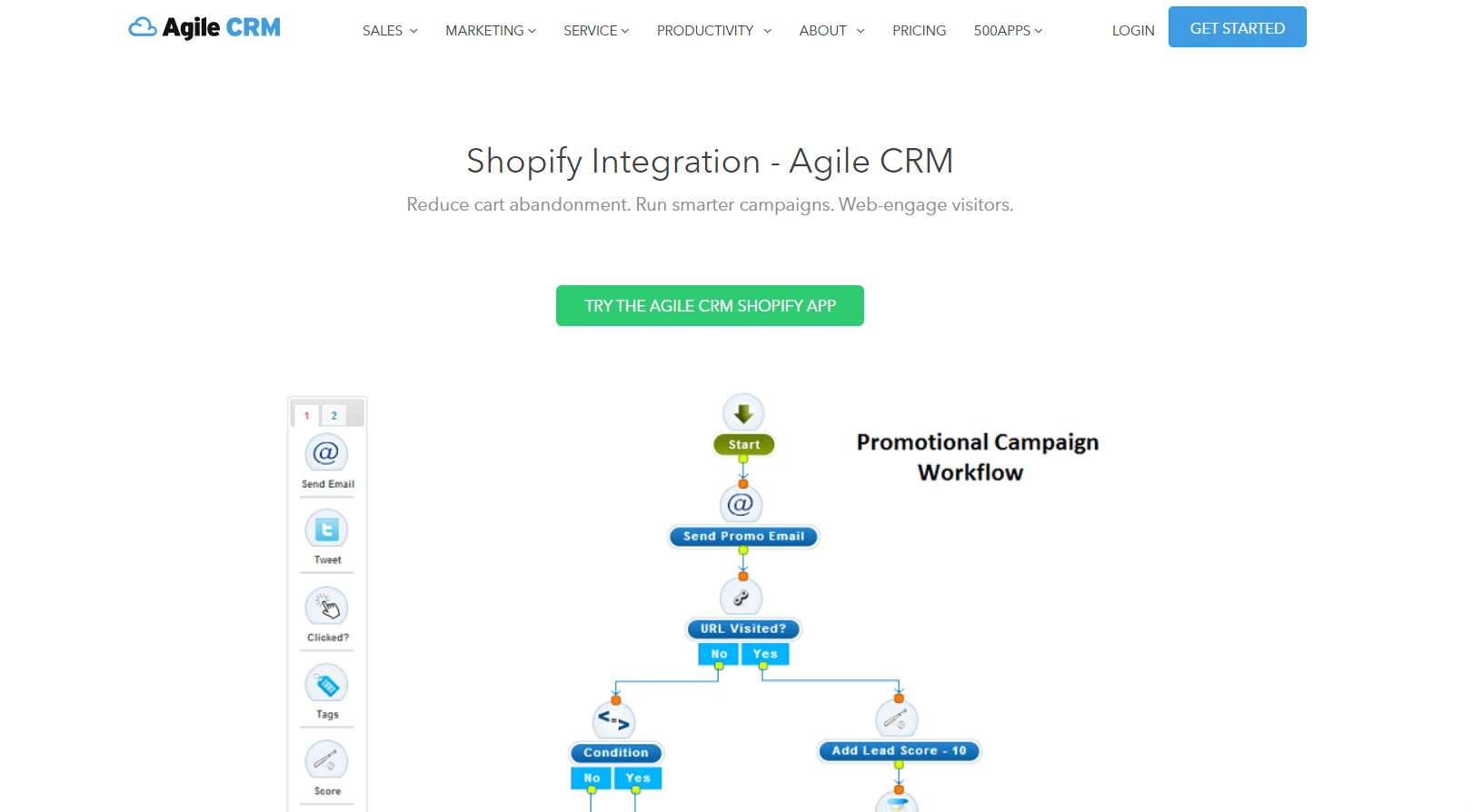
Task: Select the Score node icon in sidebar
Action: (326, 761)
